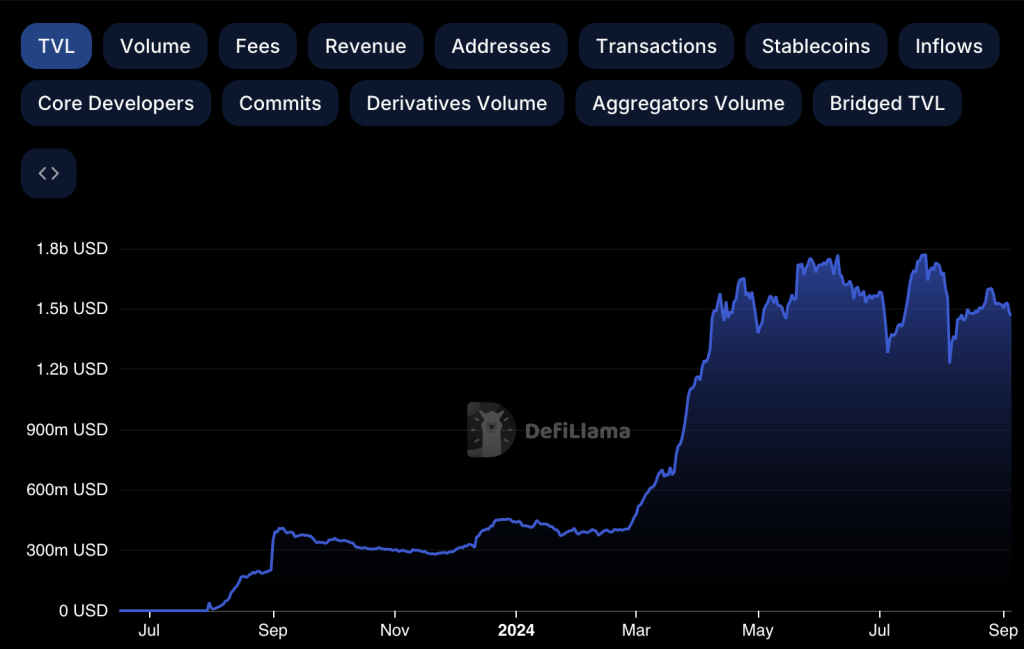1024x649 pixels.
Task: Click the embed code brackets icon
Action: (x=48, y=173)
